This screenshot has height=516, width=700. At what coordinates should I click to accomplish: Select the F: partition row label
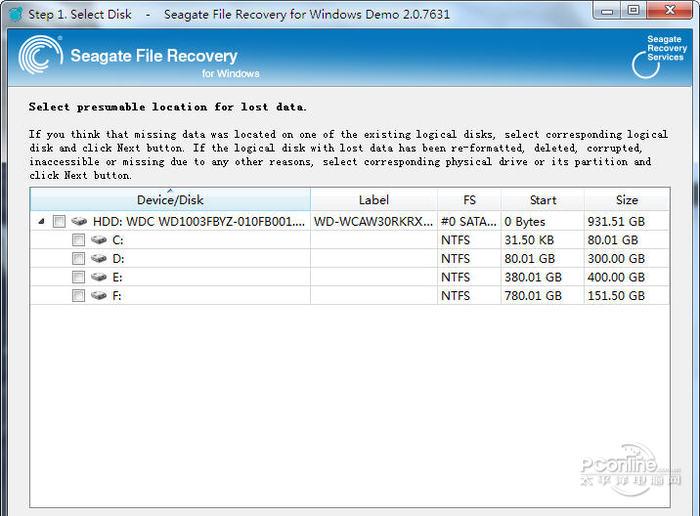click(117, 296)
